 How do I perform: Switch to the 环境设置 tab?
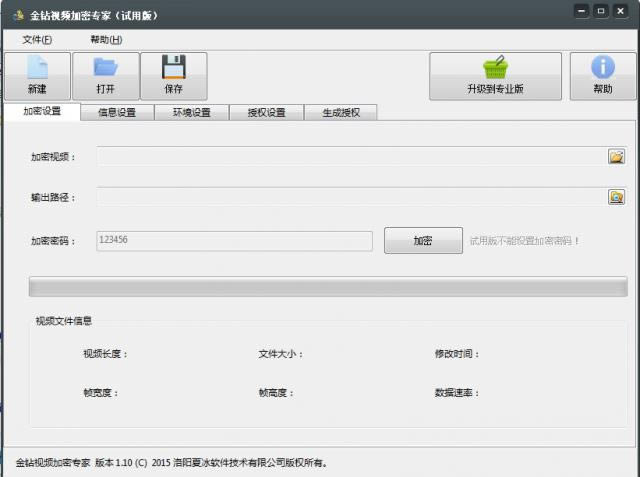coord(192,112)
